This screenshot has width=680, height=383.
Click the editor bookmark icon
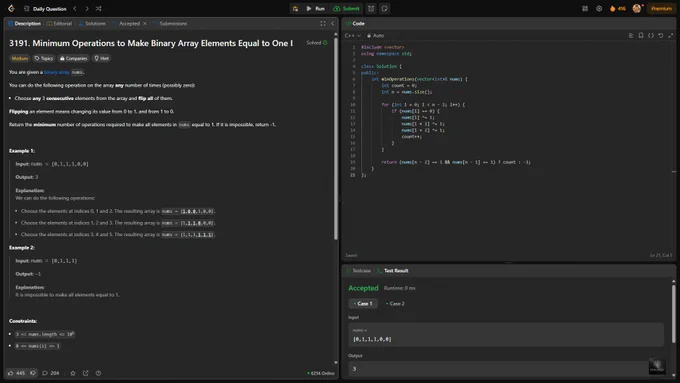pos(641,36)
